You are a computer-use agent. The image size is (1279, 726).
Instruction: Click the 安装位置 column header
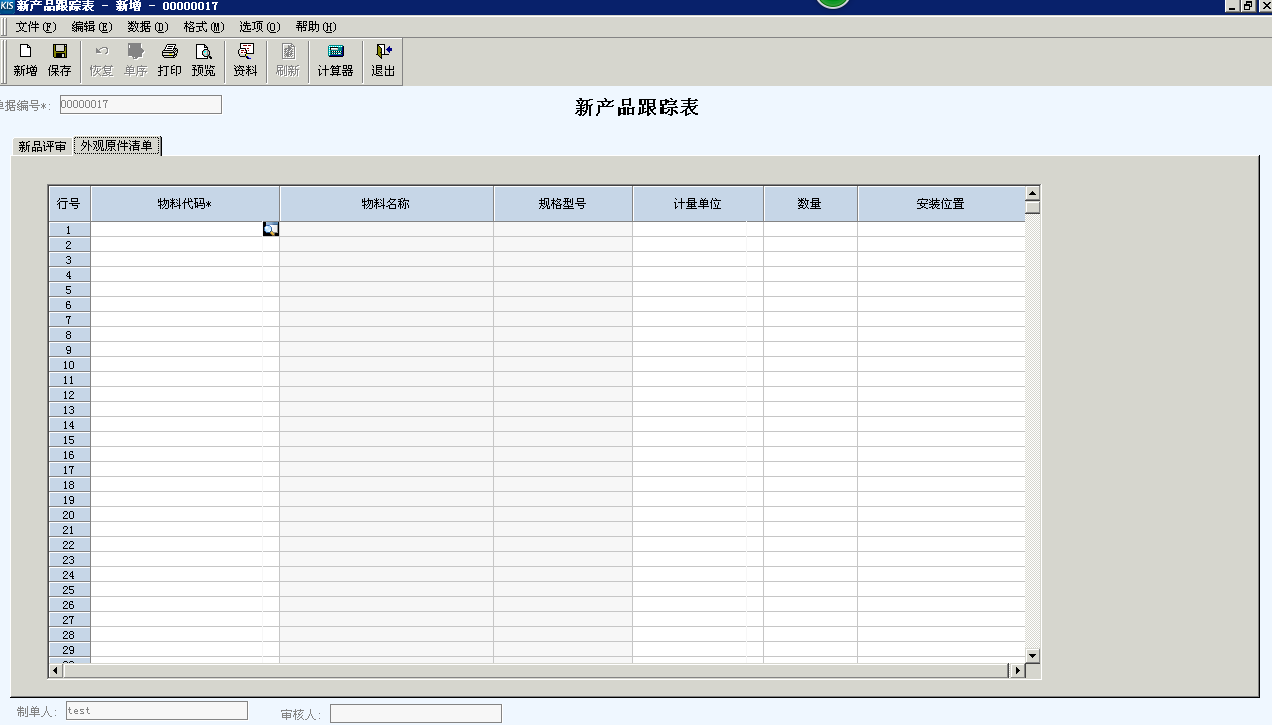940,204
